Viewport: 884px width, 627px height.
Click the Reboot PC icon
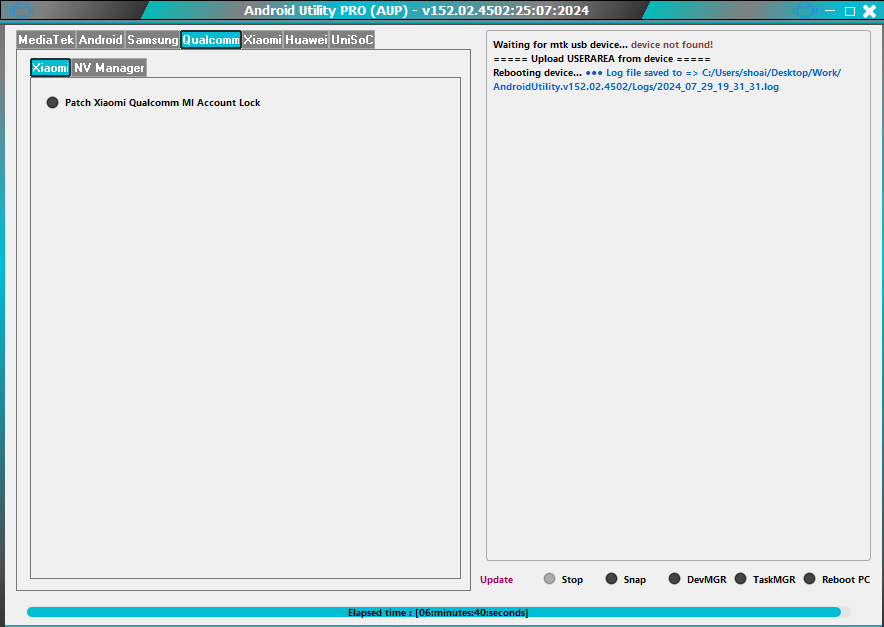[808, 578]
